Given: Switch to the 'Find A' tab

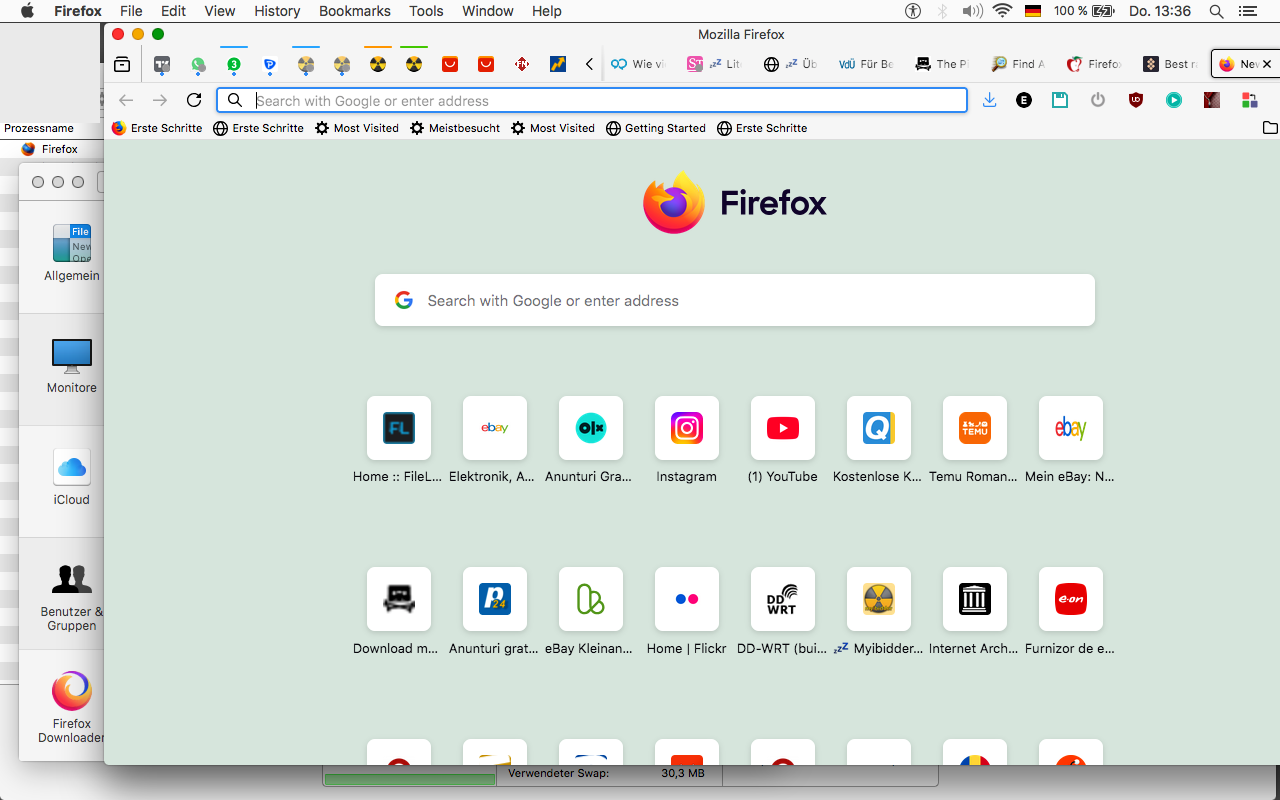Looking at the screenshot, I should tap(1018, 64).
